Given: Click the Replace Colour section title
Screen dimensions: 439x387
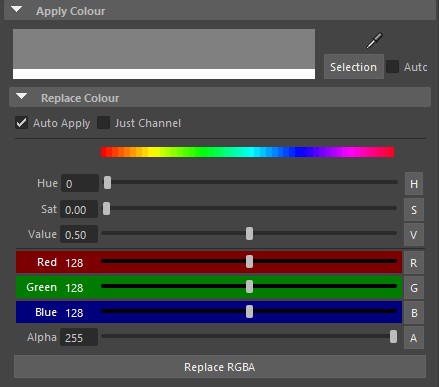Looking at the screenshot, I should click(80, 98).
